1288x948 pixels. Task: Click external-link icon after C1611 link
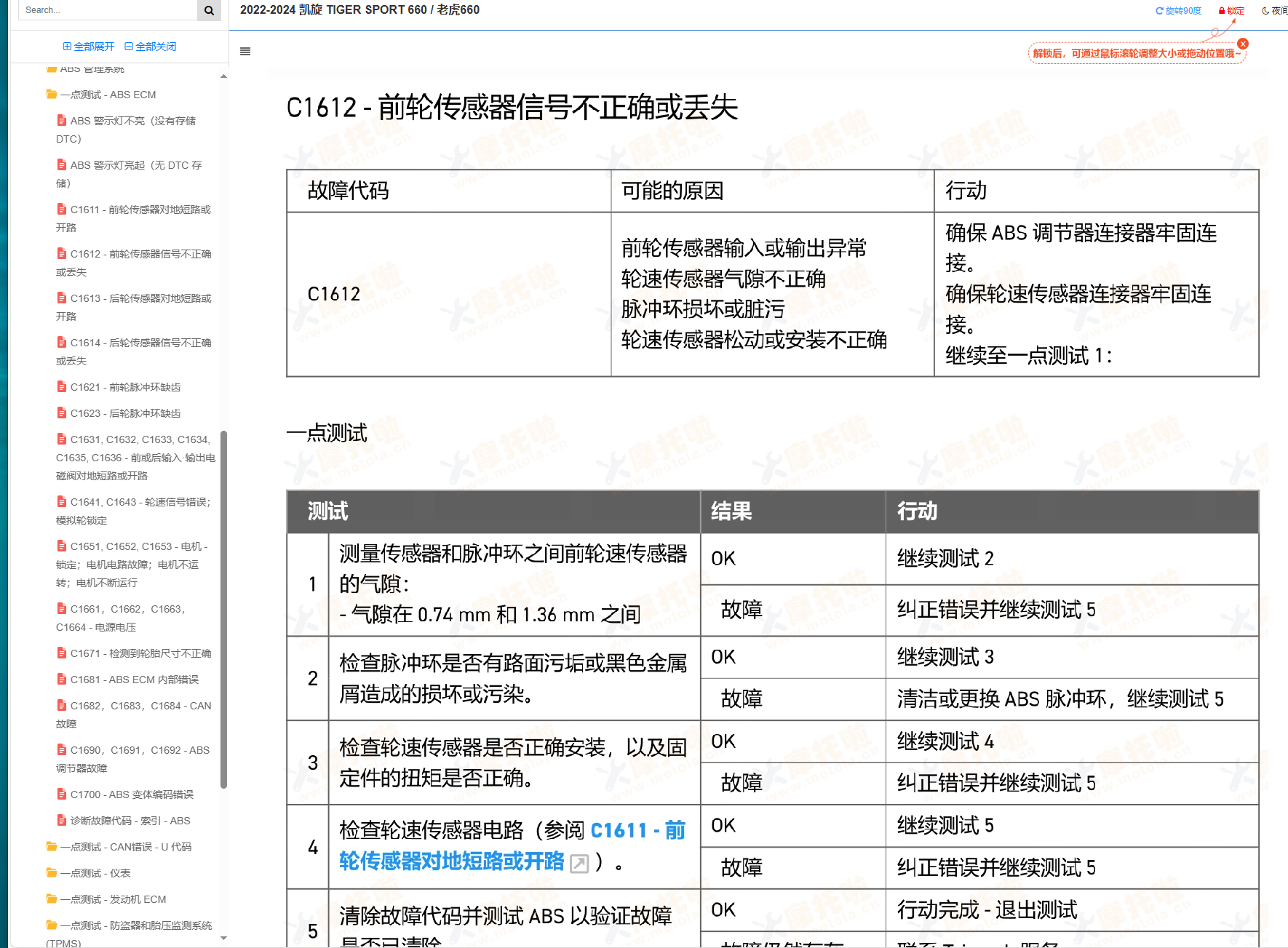[x=579, y=864]
